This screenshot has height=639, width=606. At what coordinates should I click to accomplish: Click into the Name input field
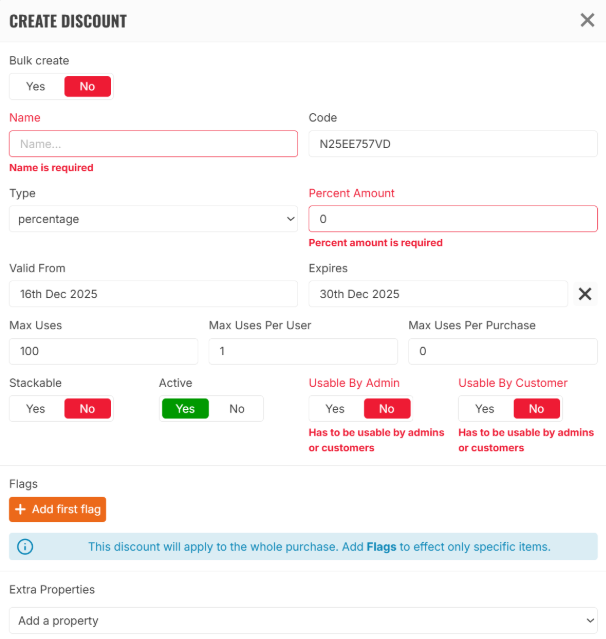click(153, 144)
